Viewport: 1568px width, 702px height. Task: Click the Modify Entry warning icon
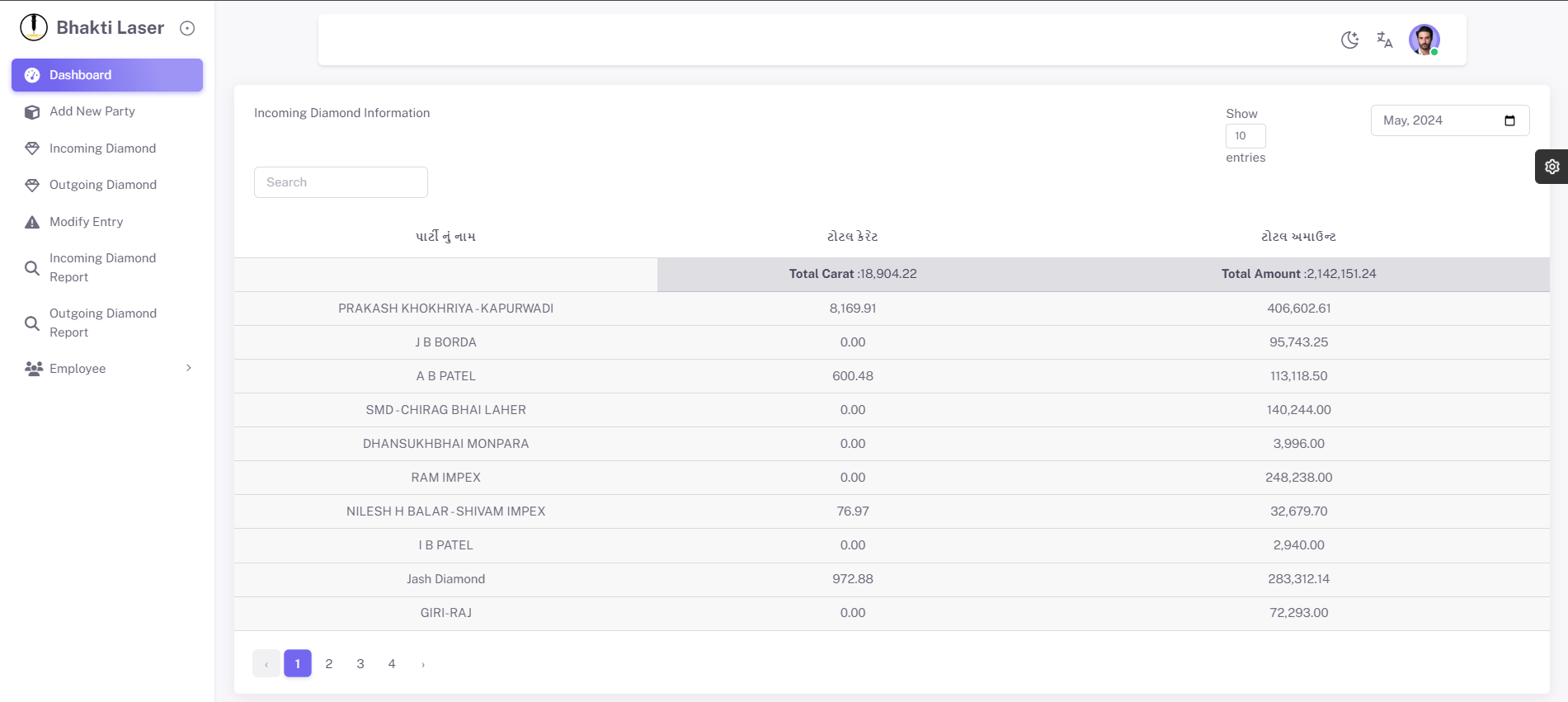pos(32,222)
